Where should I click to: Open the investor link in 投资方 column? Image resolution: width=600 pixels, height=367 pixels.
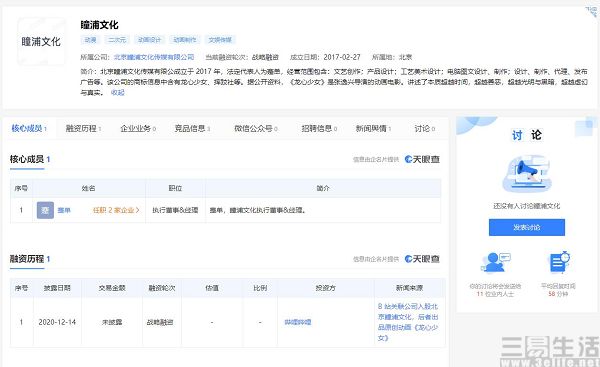click(298, 322)
